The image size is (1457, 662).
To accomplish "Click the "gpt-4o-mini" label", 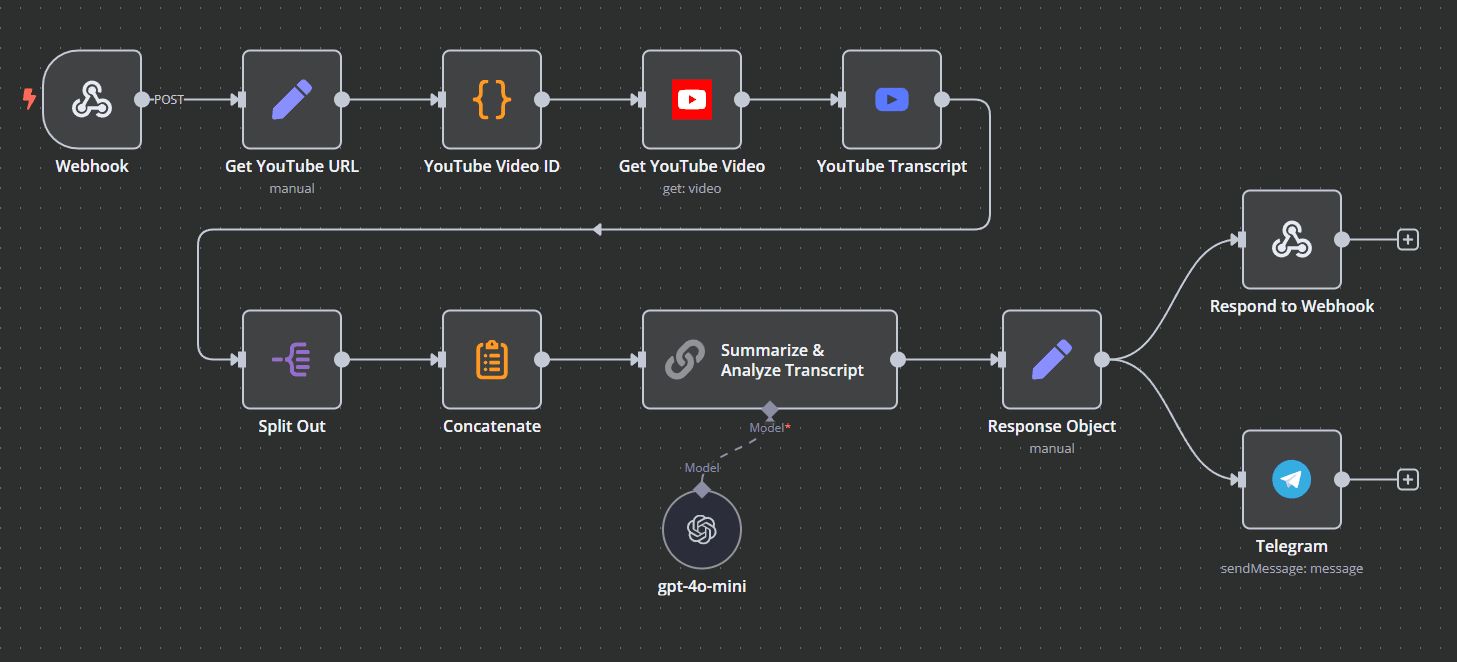I will coord(702,586).
